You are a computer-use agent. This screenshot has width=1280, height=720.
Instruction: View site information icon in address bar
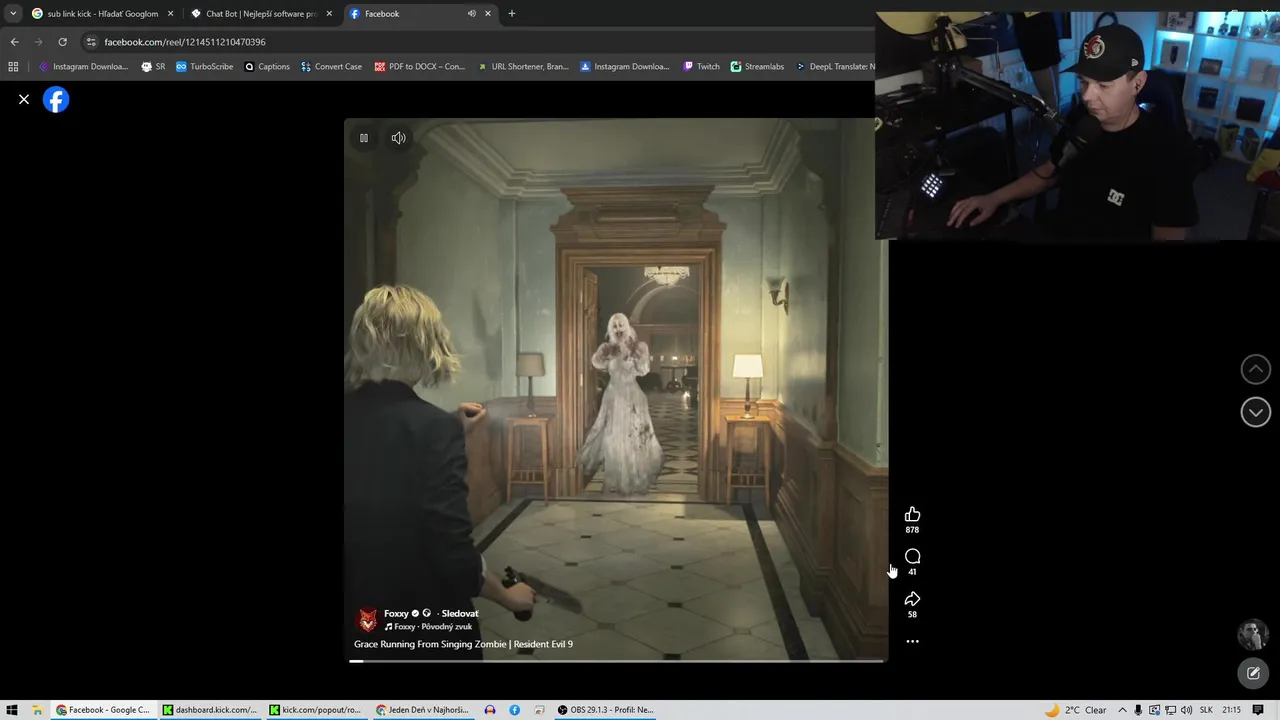91,42
